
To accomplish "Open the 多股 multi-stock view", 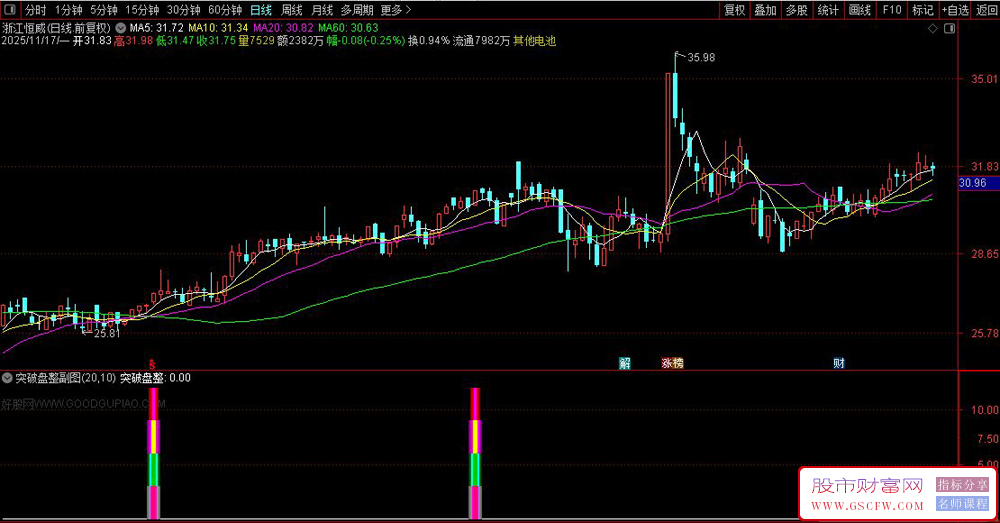I will pyautogui.click(x=797, y=10).
